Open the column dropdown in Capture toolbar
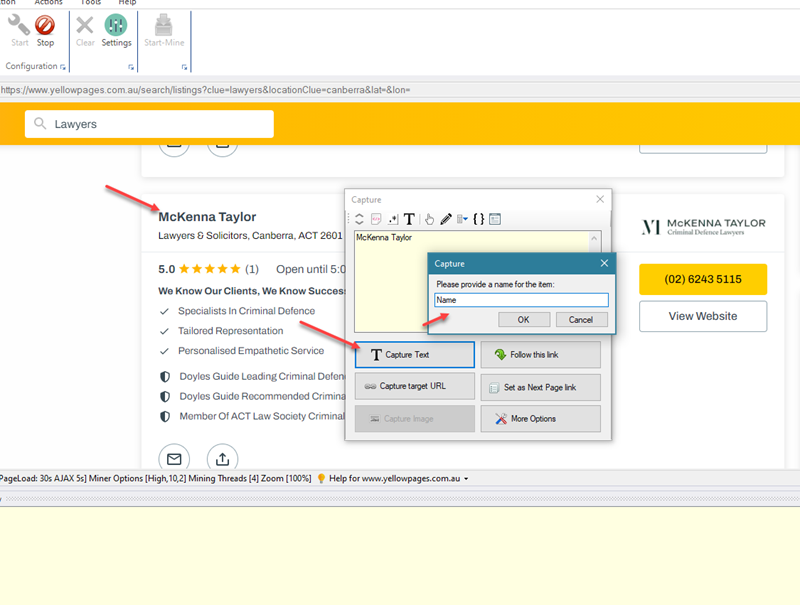The height and width of the screenshot is (605, 800). pyautogui.click(x=462, y=219)
